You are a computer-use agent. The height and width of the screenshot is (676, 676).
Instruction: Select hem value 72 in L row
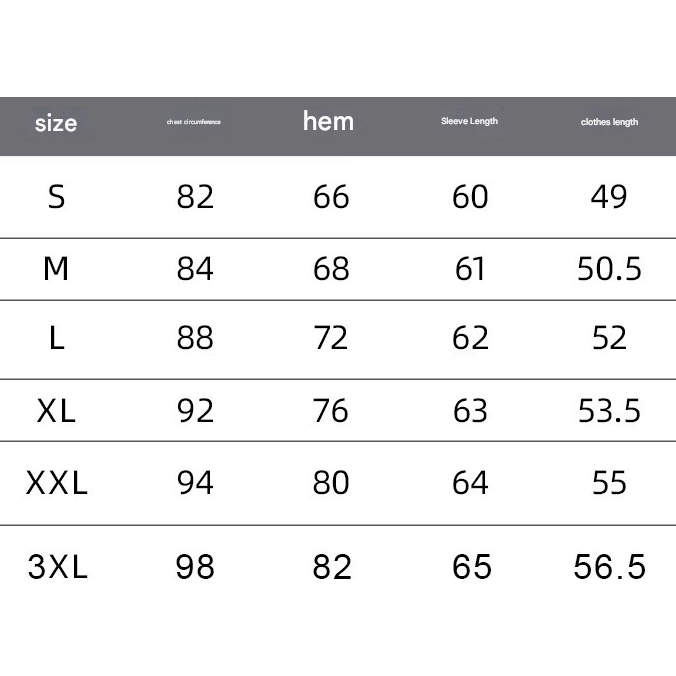tap(331, 339)
